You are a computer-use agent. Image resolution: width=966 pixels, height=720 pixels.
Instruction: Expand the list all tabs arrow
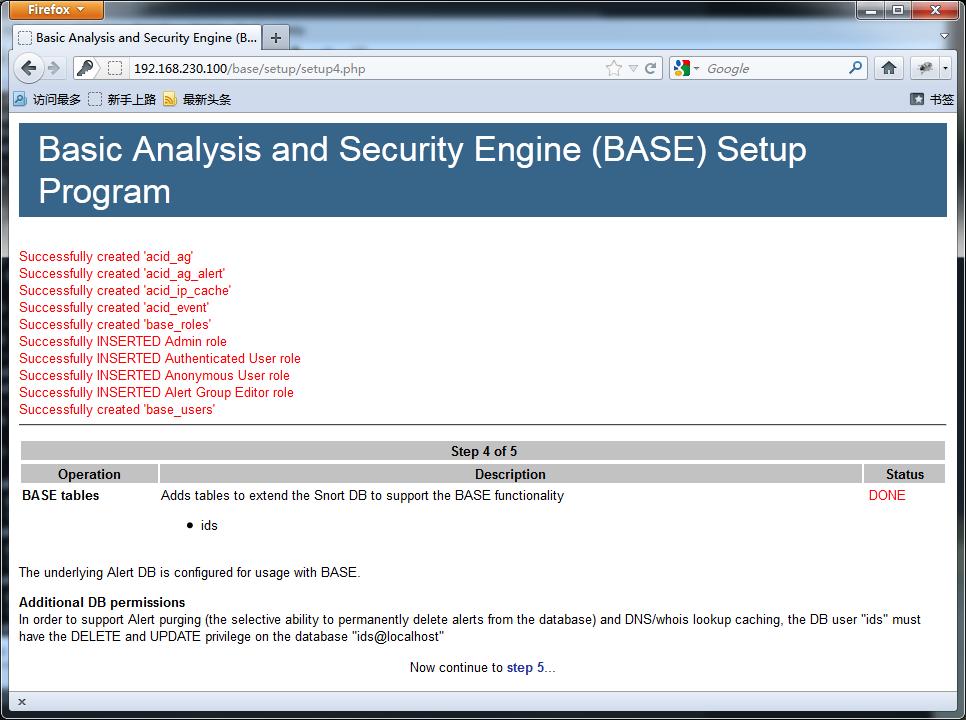(944, 36)
